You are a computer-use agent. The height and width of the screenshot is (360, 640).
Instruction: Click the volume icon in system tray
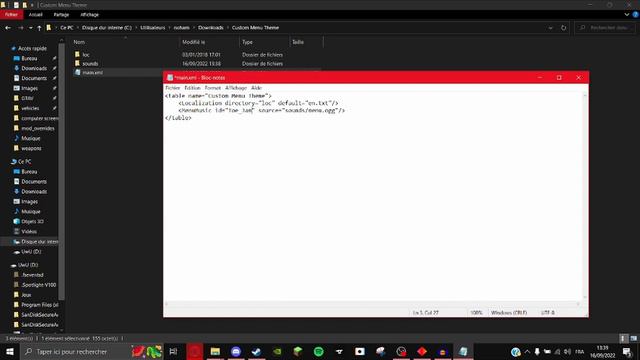[x=567, y=351]
